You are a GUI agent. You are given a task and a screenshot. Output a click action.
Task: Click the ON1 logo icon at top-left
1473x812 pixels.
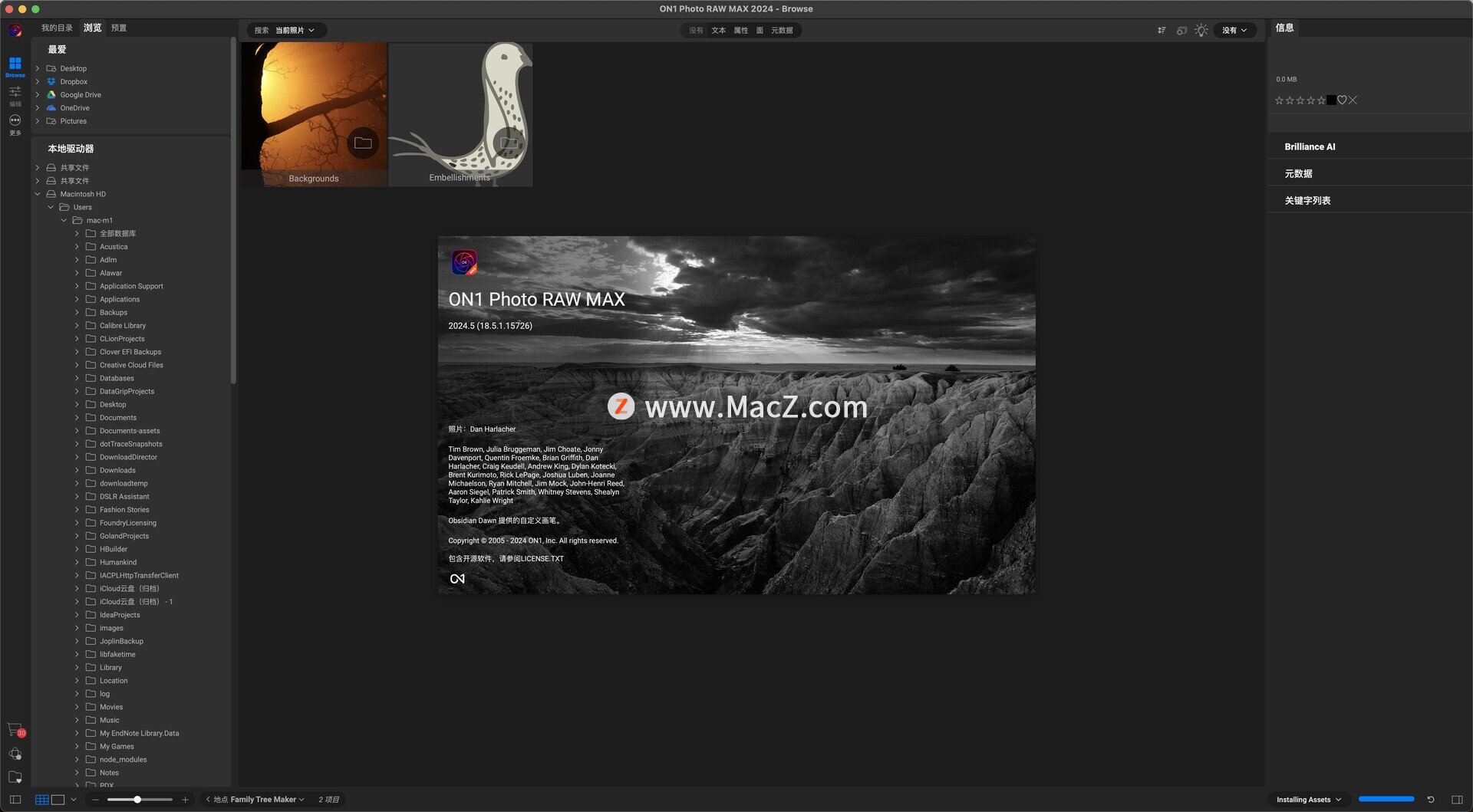(15, 31)
